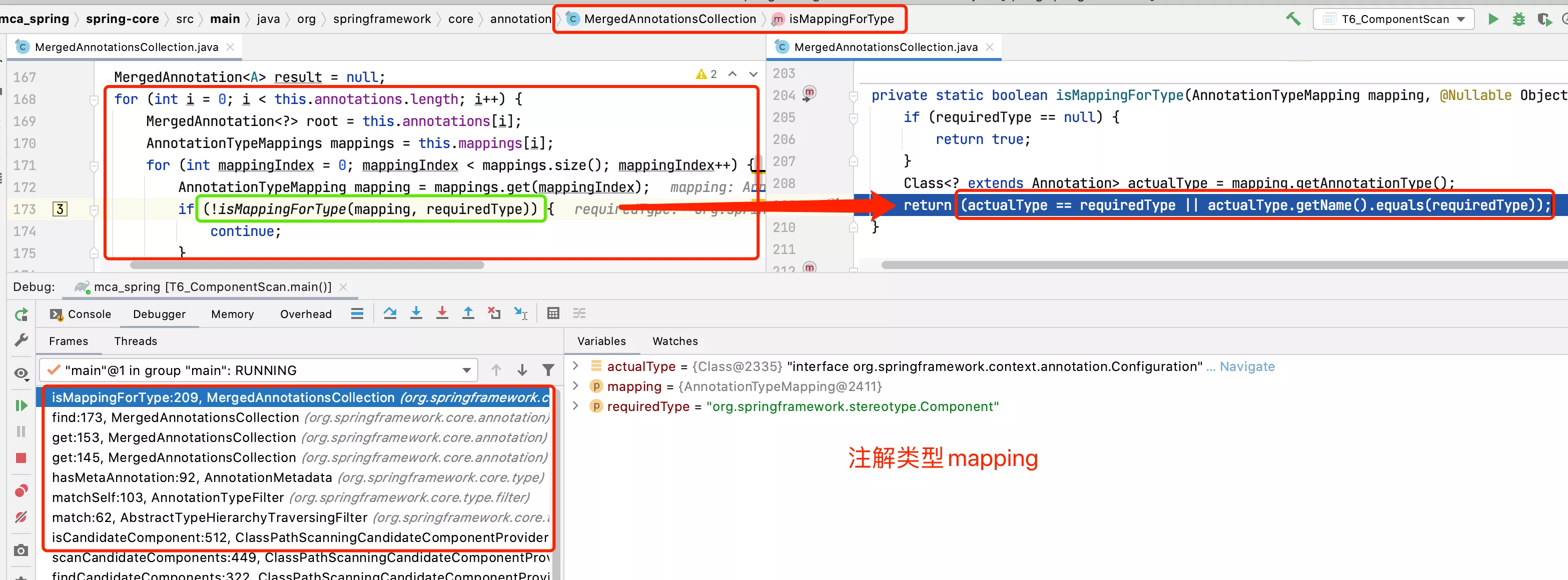
Task: Expand requiredType variable node
Action: click(576, 406)
